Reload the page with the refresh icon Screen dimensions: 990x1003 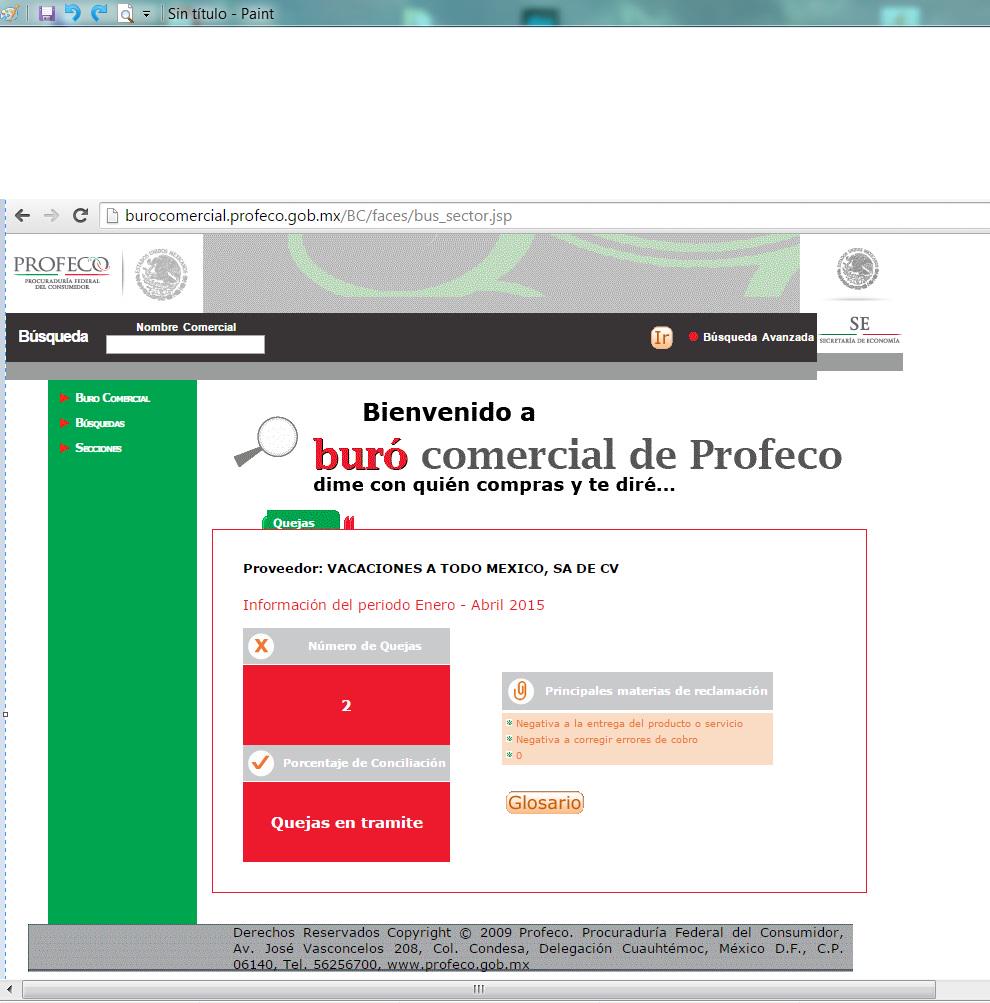click(80, 216)
